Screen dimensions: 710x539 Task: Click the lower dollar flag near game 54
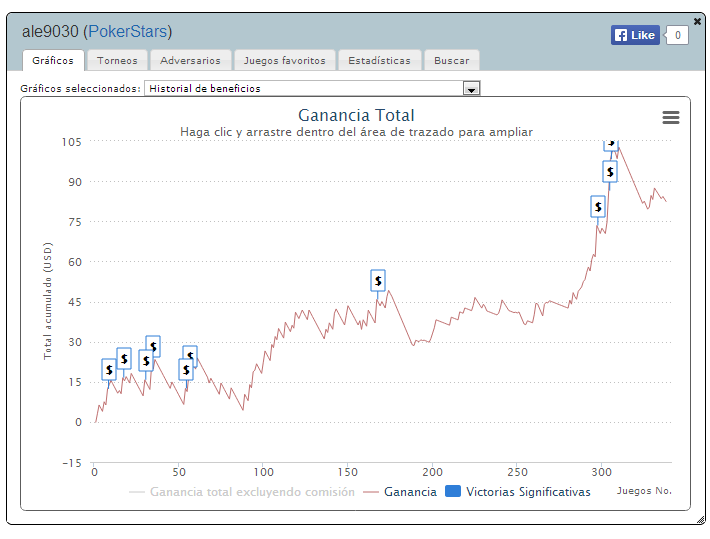pyautogui.click(x=186, y=370)
